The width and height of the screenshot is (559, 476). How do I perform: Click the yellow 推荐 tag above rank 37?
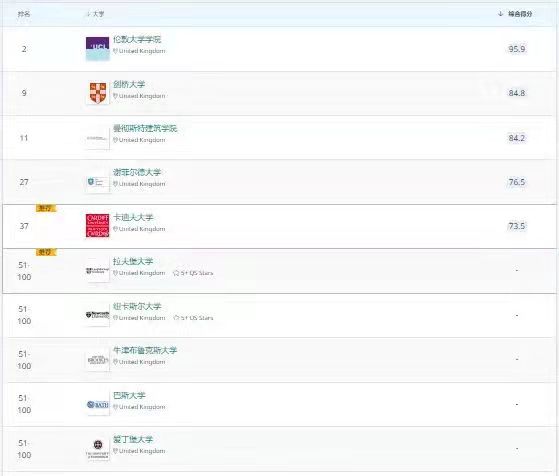pos(46,208)
